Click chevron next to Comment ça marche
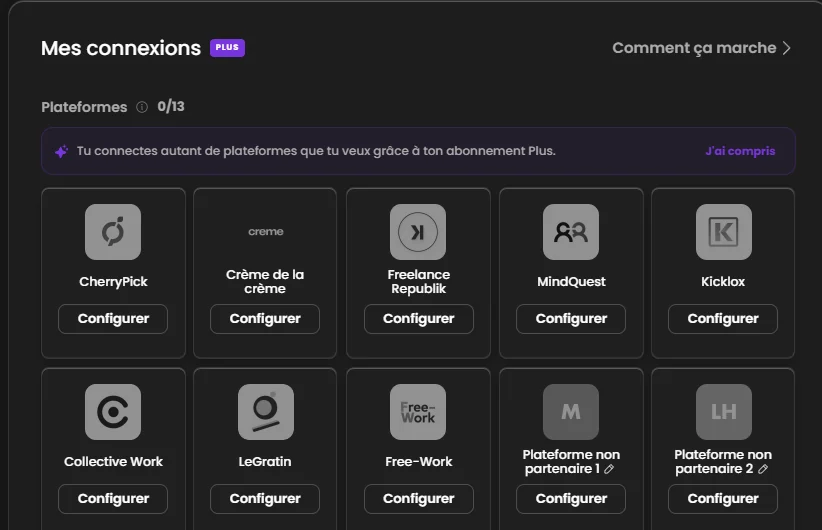Viewport: 822px width, 530px height. (786, 48)
